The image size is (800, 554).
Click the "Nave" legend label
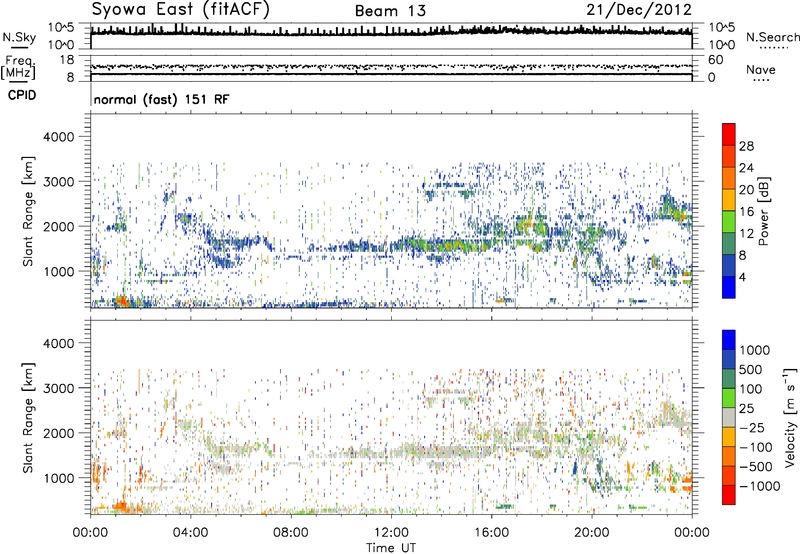tap(761, 70)
